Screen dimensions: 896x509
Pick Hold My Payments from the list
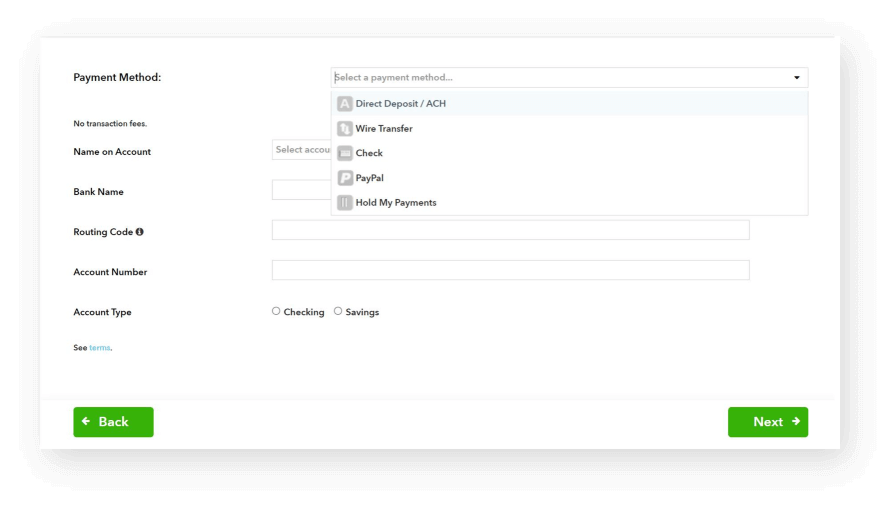click(396, 203)
